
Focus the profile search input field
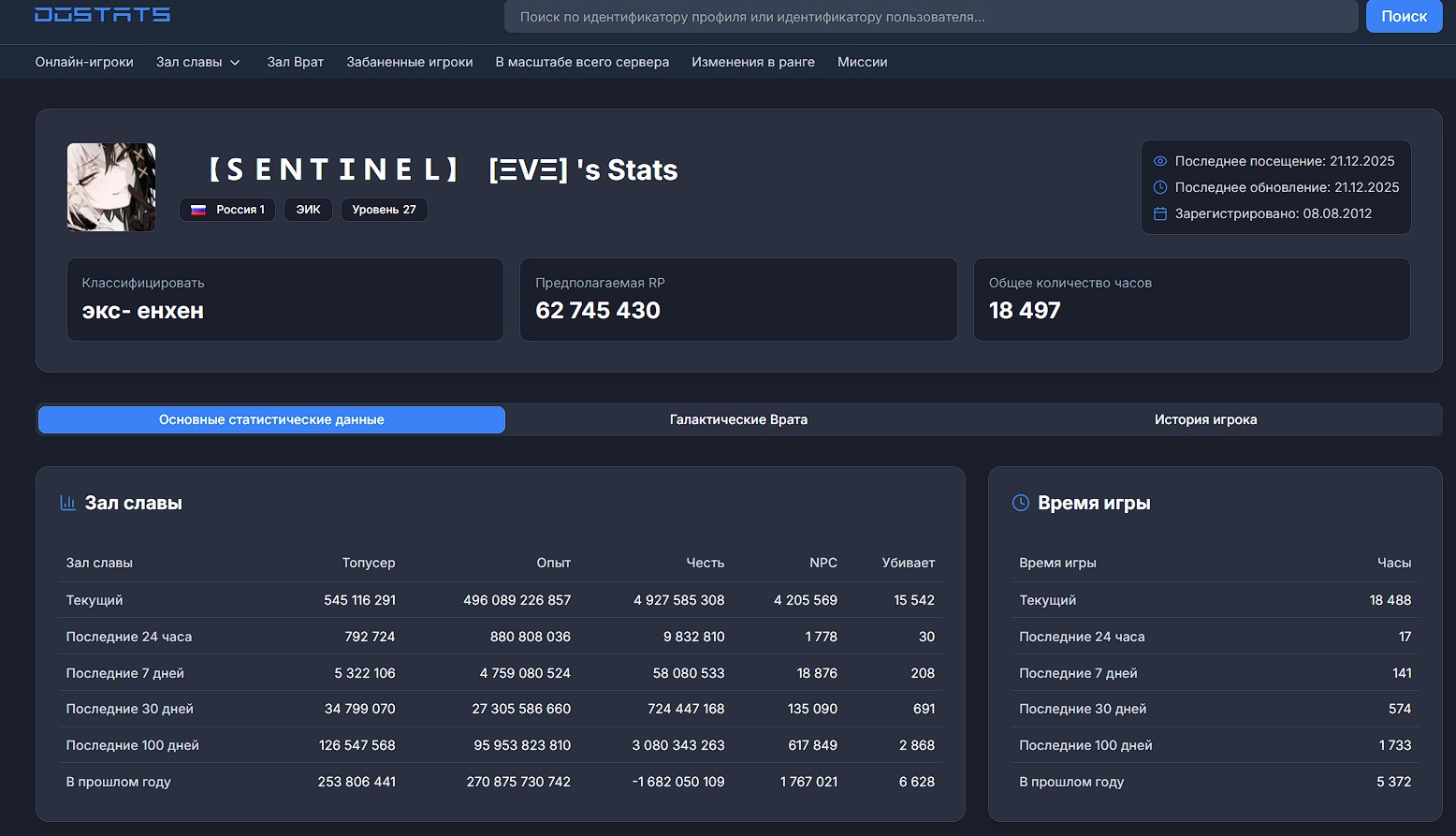pos(930,17)
